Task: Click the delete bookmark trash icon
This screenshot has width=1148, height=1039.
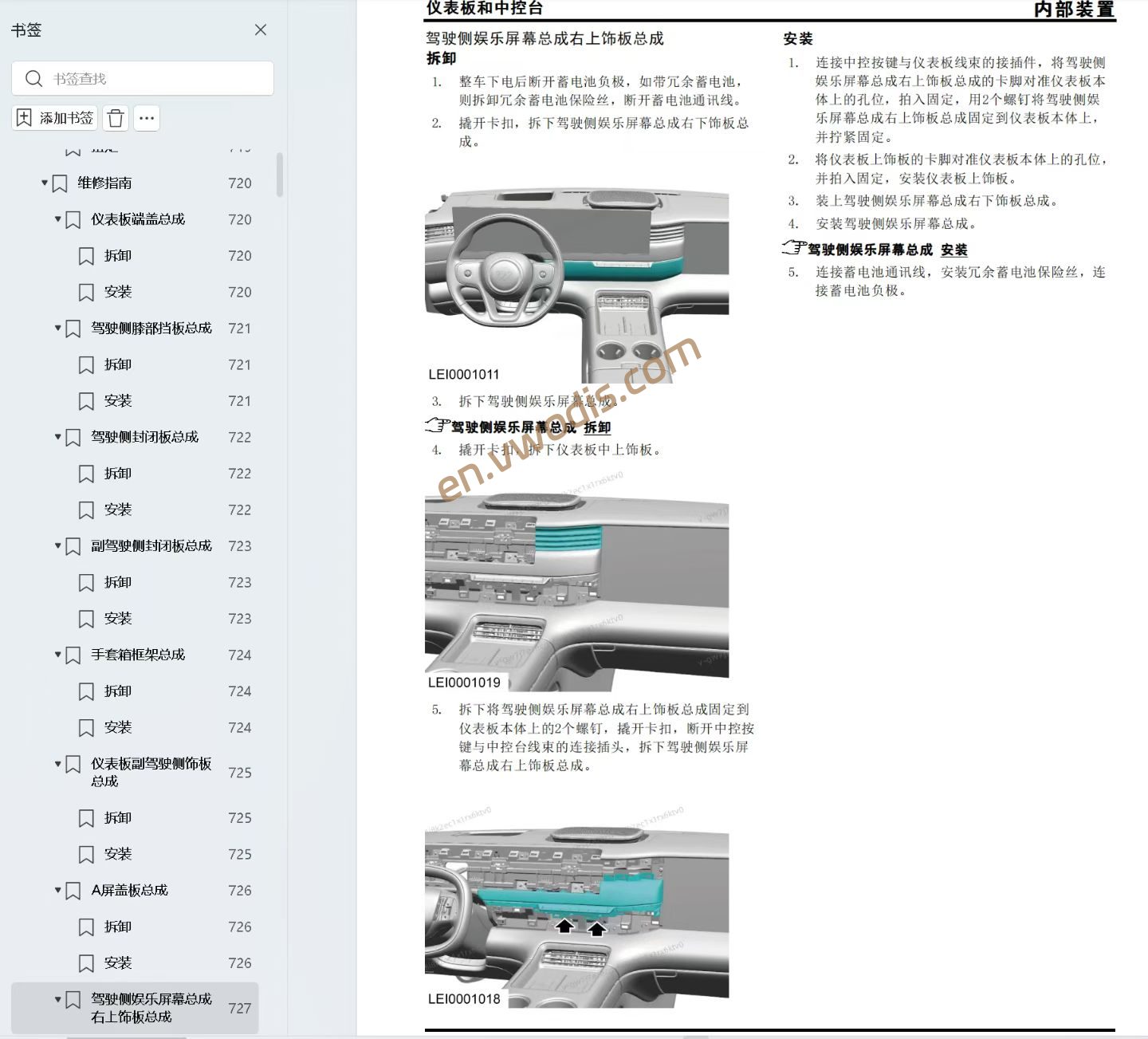Action: point(116,118)
